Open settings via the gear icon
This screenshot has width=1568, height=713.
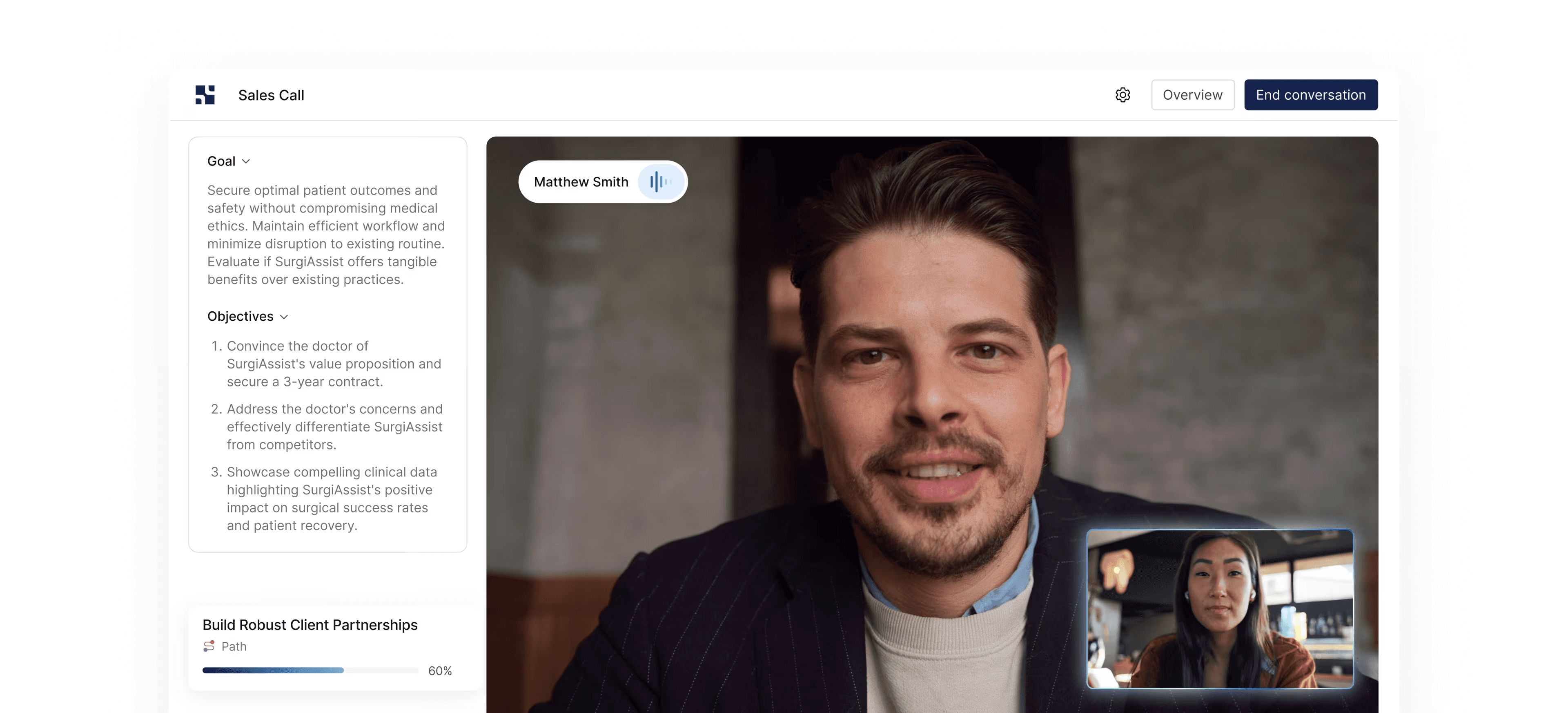coord(1123,95)
